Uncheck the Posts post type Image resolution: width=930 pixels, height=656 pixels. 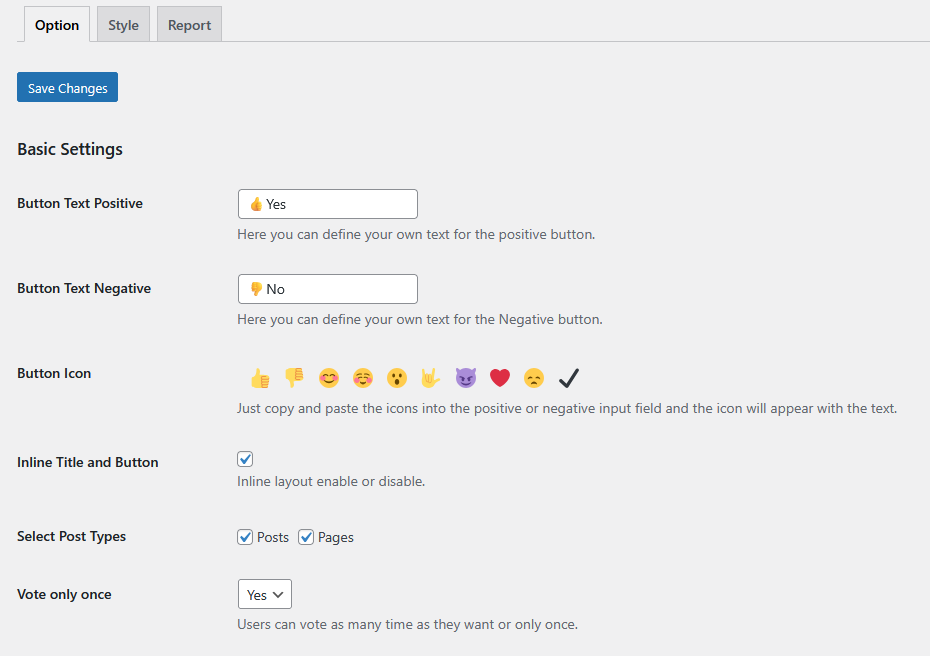(245, 537)
